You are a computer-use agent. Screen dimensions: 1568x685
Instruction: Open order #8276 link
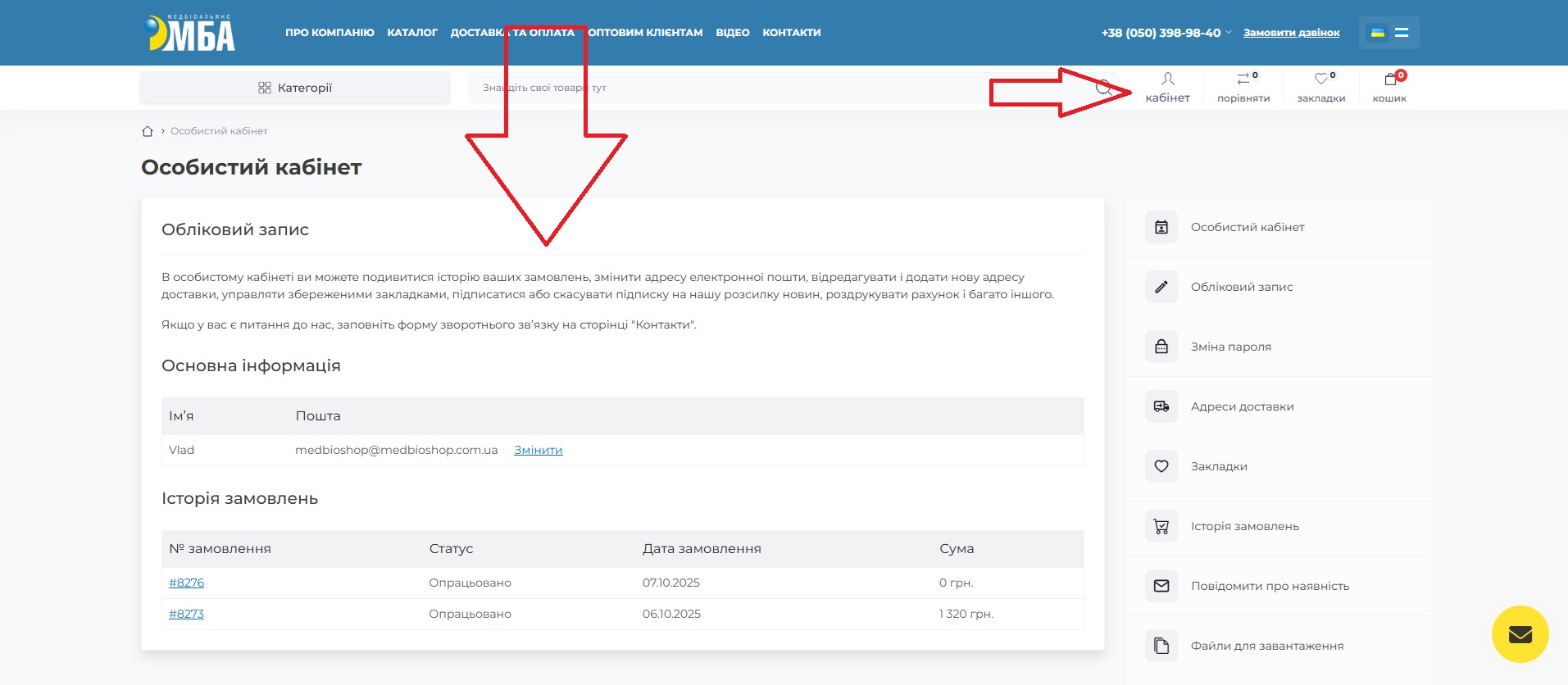186,583
